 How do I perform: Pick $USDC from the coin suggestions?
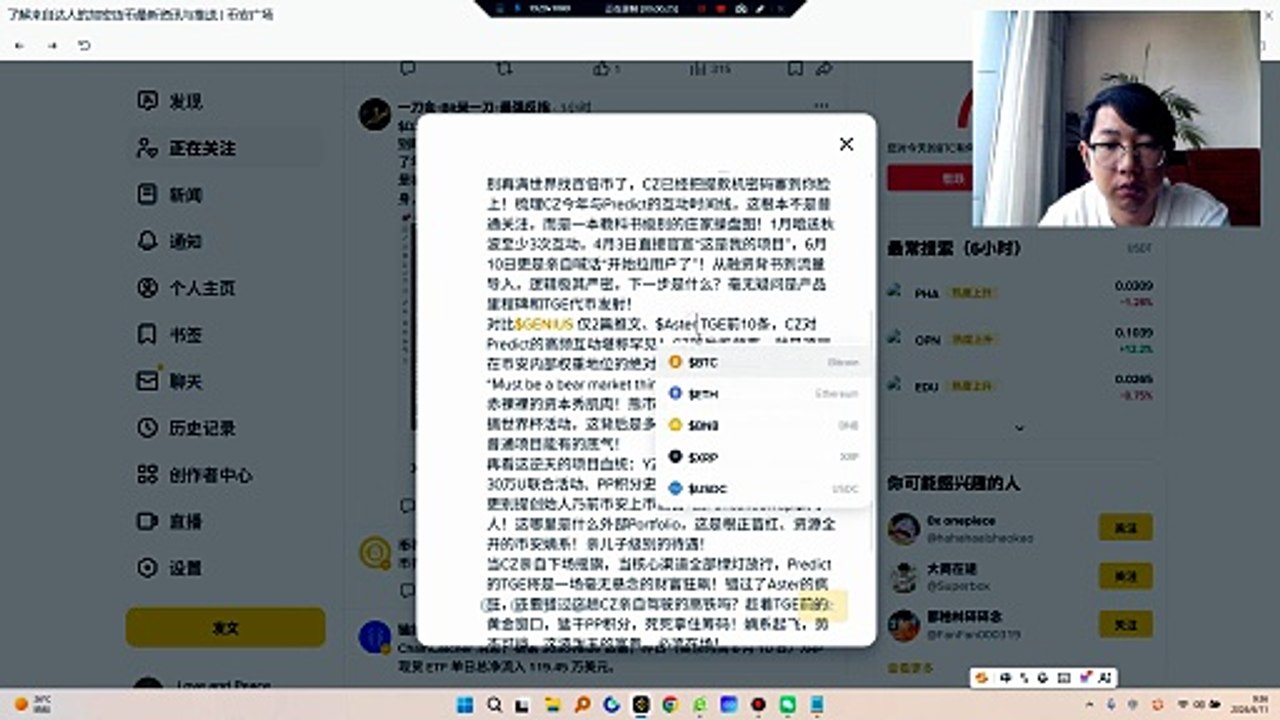tap(765, 489)
